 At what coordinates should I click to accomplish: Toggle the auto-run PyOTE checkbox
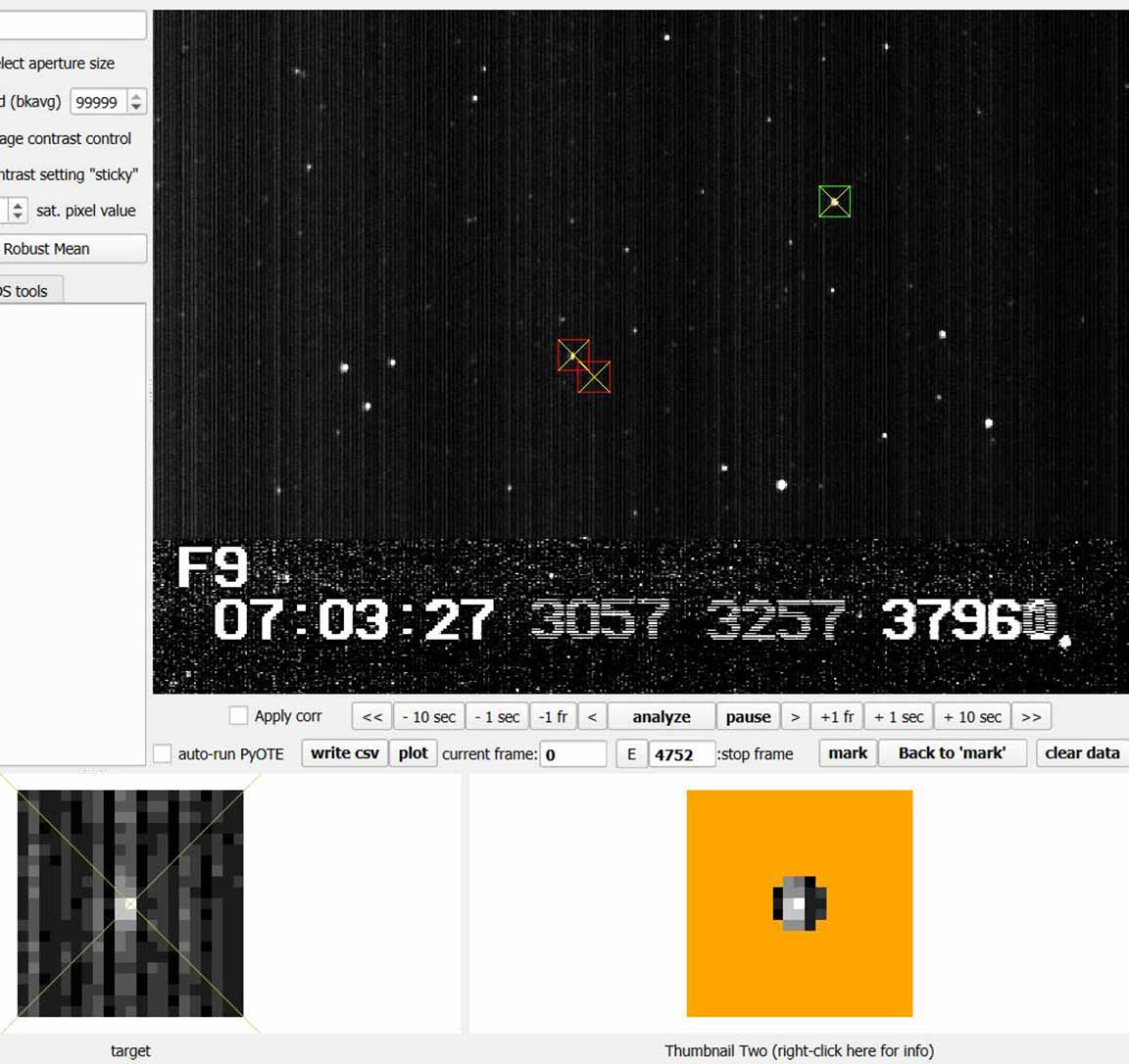pyautogui.click(x=163, y=754)
